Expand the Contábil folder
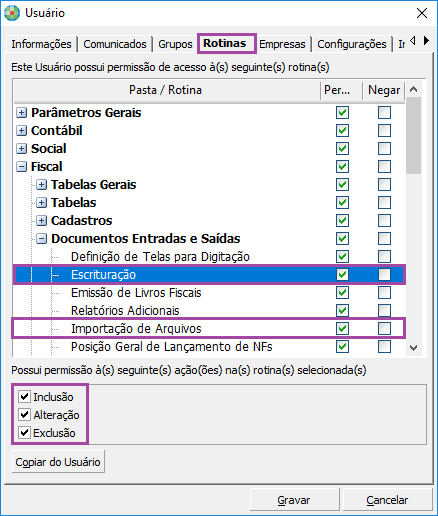 click(x=21, y=131)
